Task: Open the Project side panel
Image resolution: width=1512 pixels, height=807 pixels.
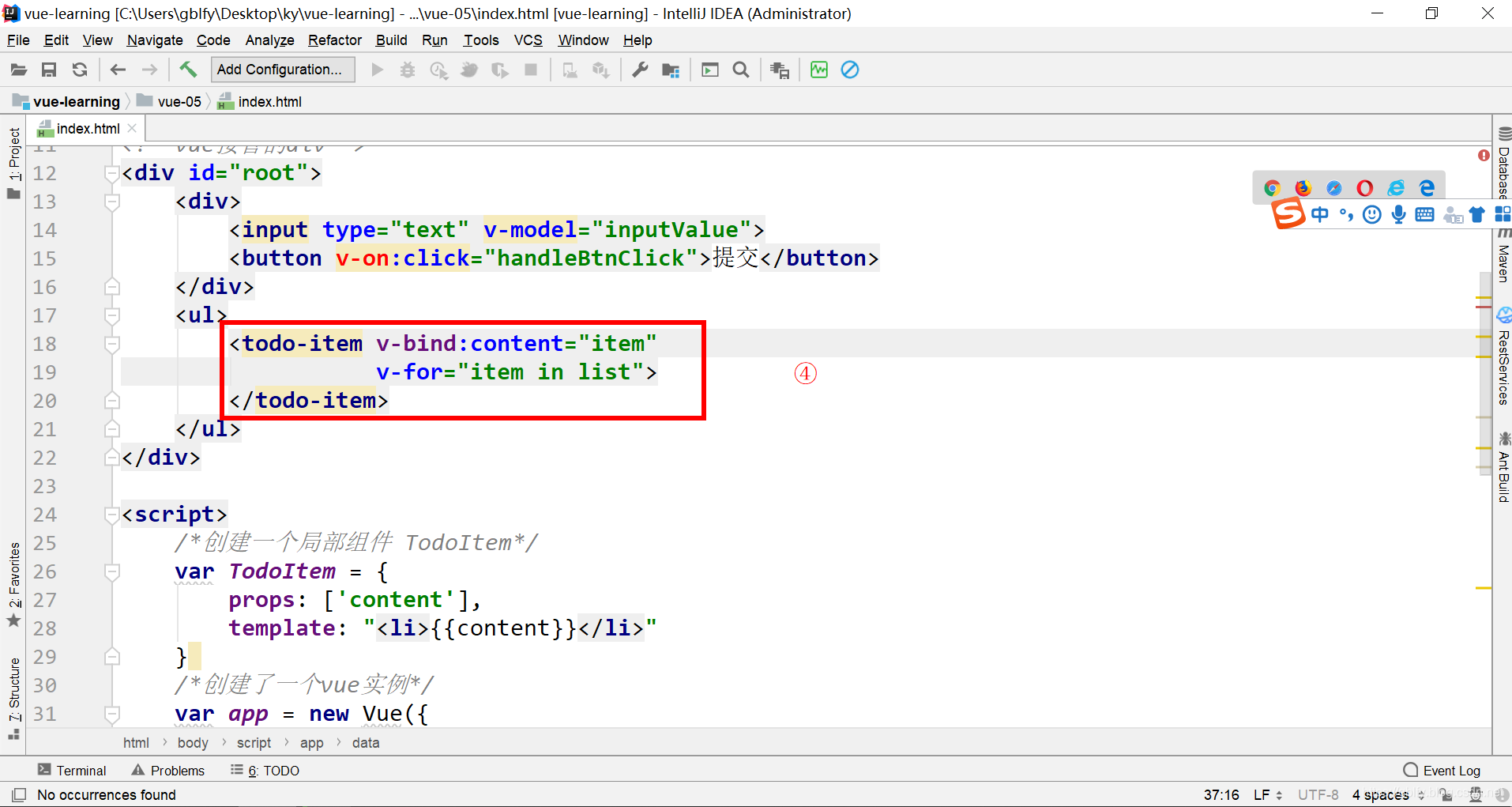Action: pyautogui.click(x=14, y=163)
